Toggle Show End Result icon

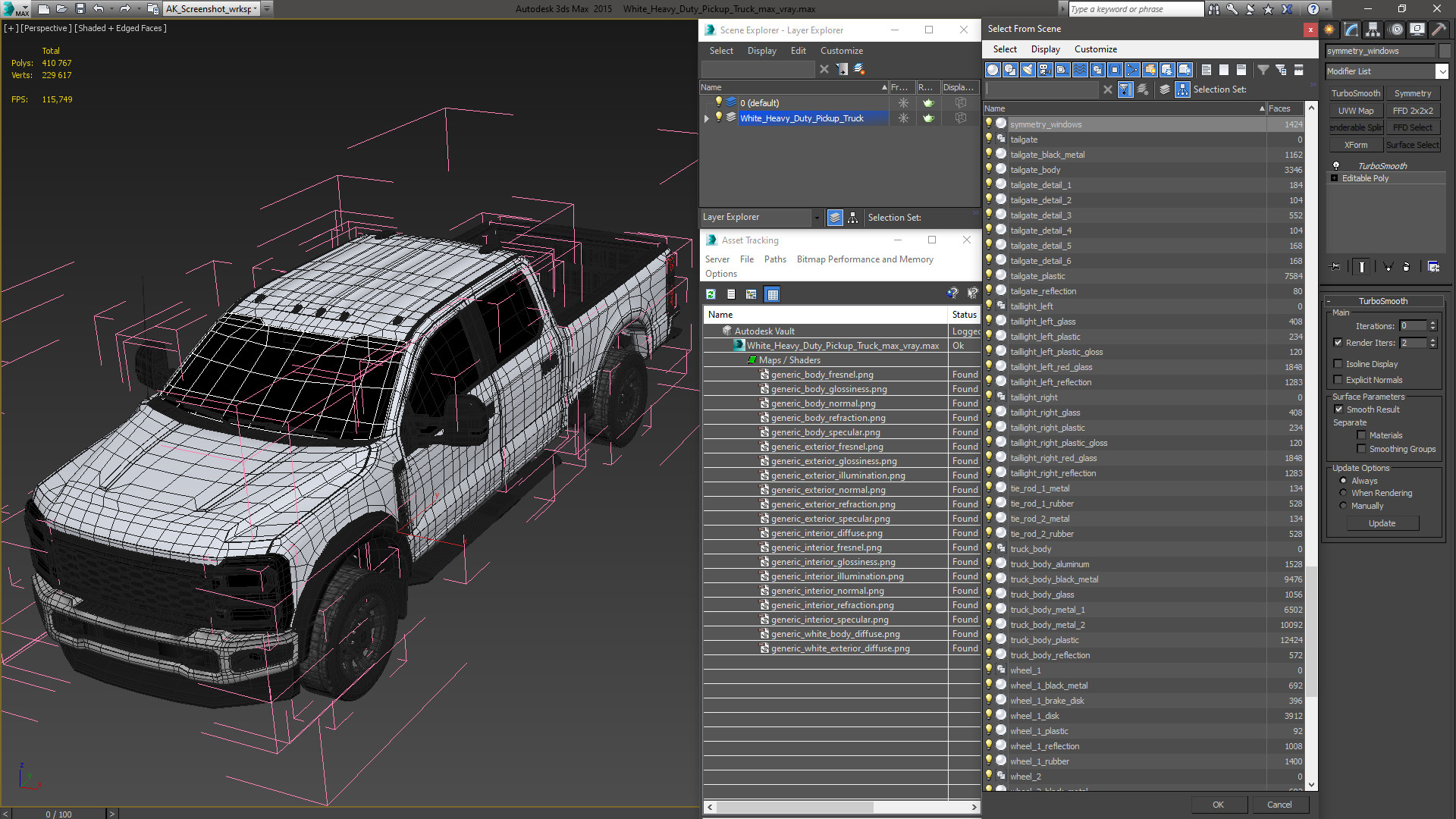pos(1362,267)
